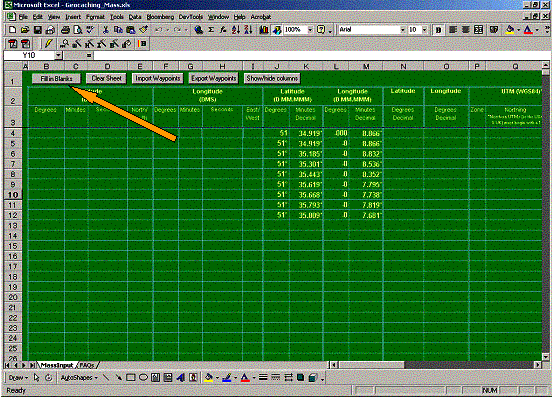Open the Font Color dropdown arrow in formatting toolbar

pyautogui.click(x=537, y=30)
